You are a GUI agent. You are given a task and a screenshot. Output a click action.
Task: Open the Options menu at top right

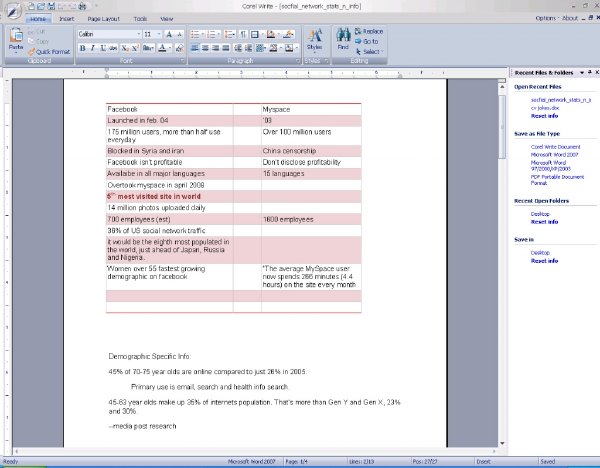click(x=546, y=18)
